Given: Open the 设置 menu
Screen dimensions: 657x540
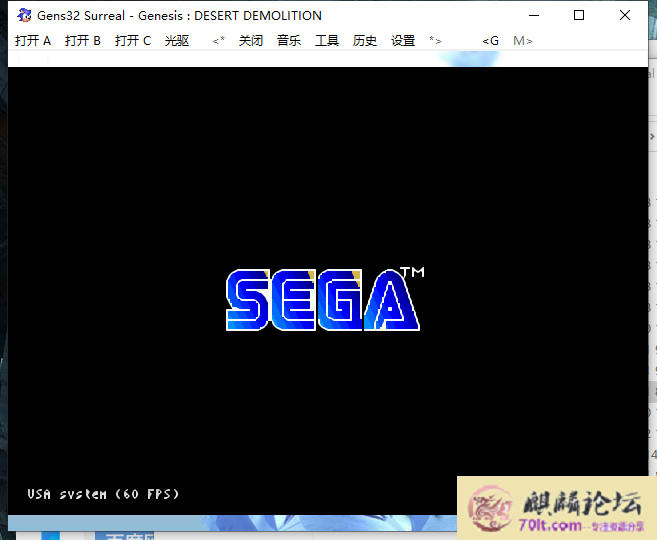Looking at the screenshot, I should point(403,41).
